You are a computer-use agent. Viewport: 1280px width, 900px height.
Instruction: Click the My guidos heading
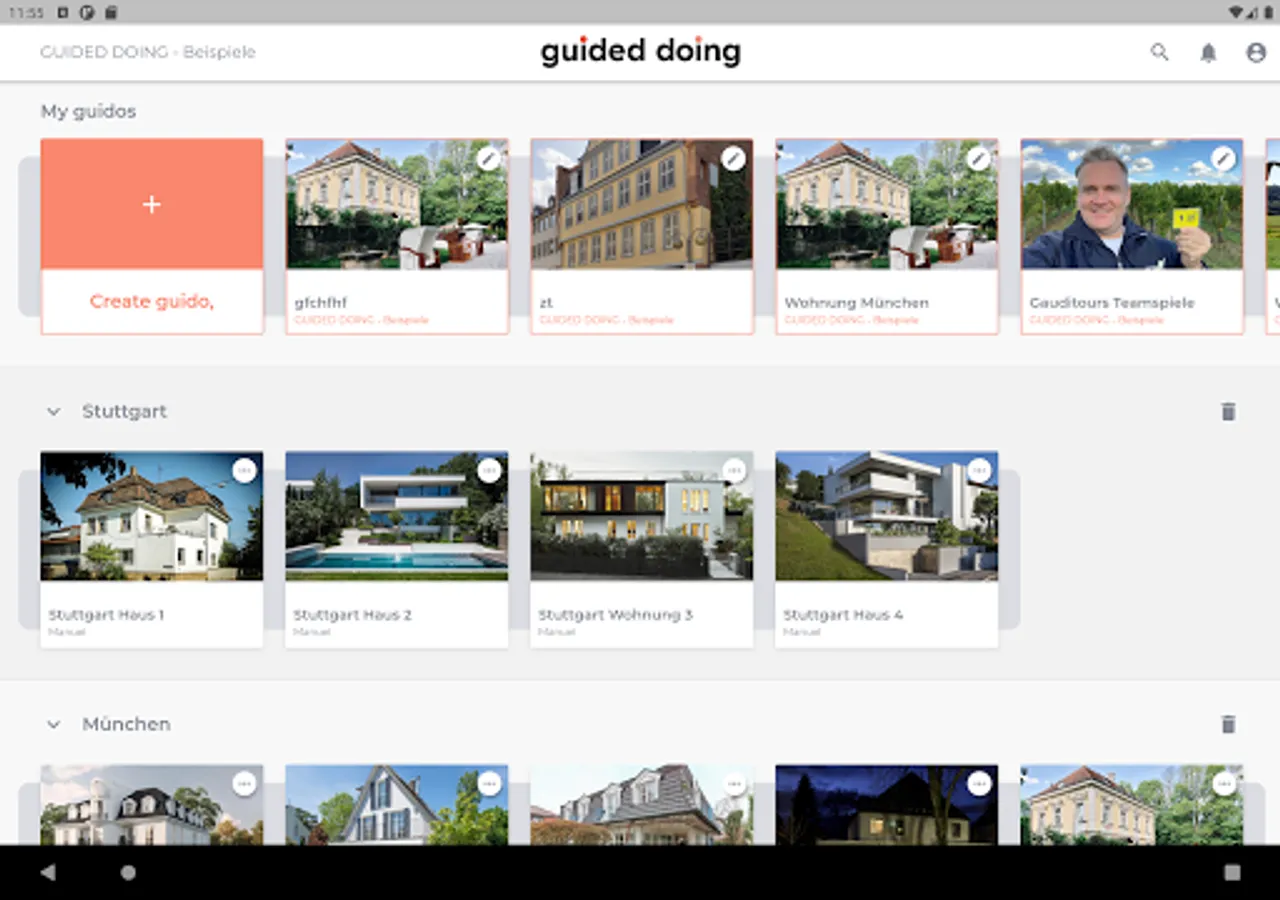click(x=89, y=111)
